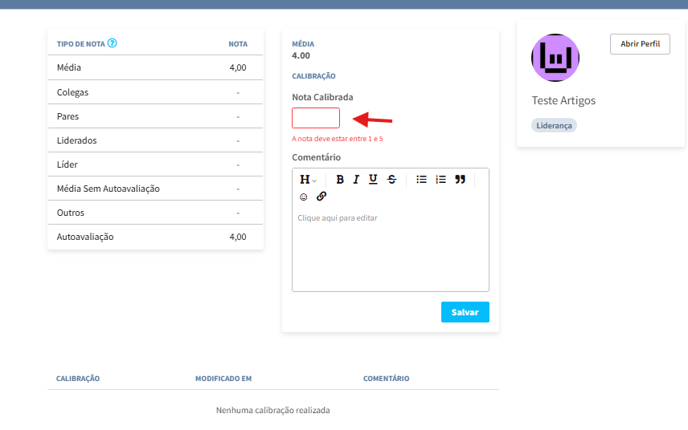The height and width of the screenshot is (430, 688).
Task: Click the 4.00 value under MÉDIA
Action: [x=301, y=56]
